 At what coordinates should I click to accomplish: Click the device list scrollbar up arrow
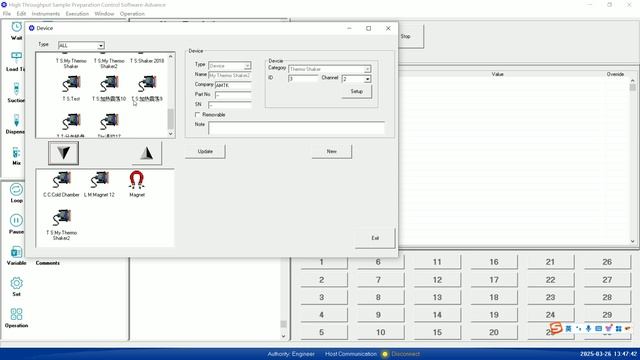pyautogui.click(x=171, y=56)
